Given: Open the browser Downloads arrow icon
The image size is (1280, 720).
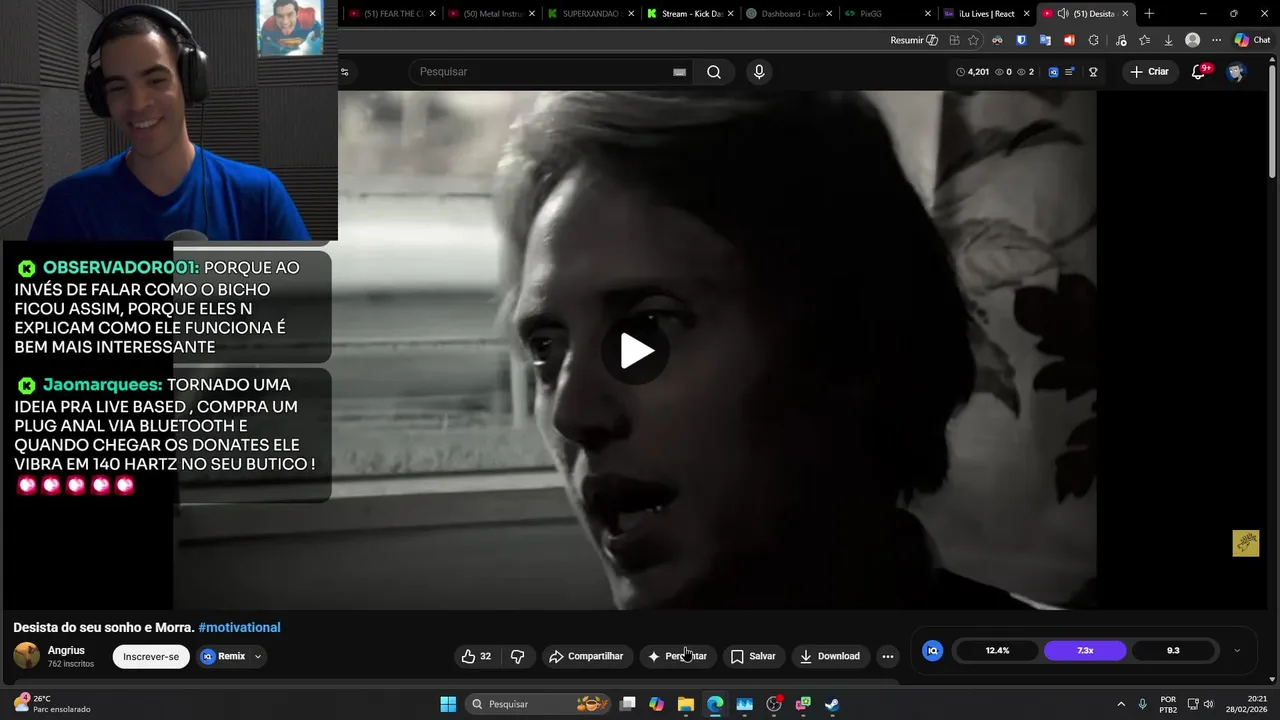Looking at the screenshot, I should coord(1168,40).
